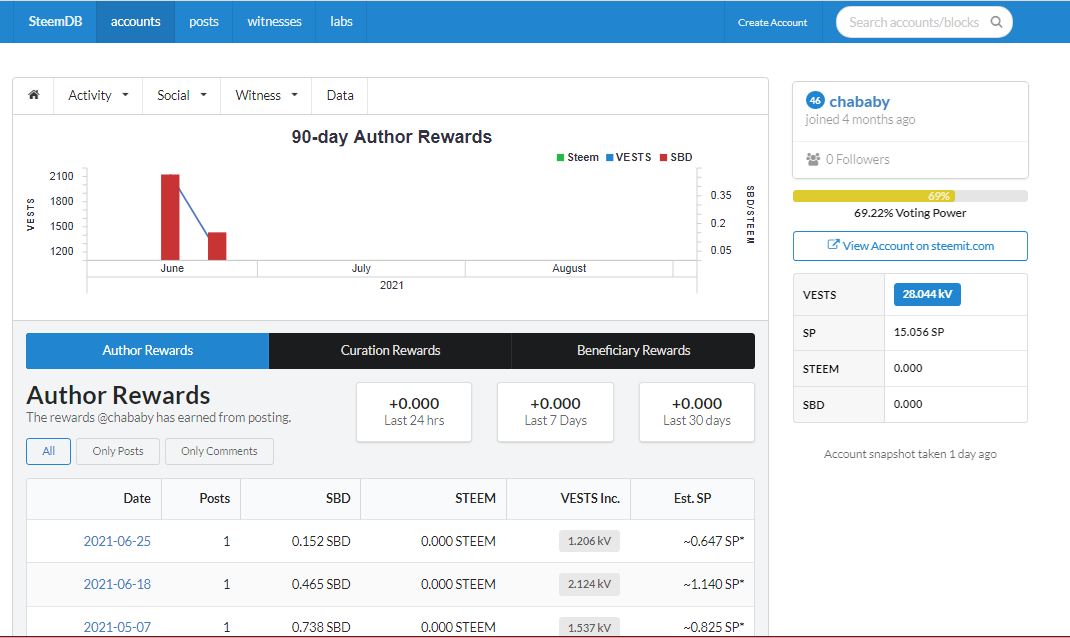Open the Data tab
Viewport: 1070px width, 638px height.
coord(340,96)
